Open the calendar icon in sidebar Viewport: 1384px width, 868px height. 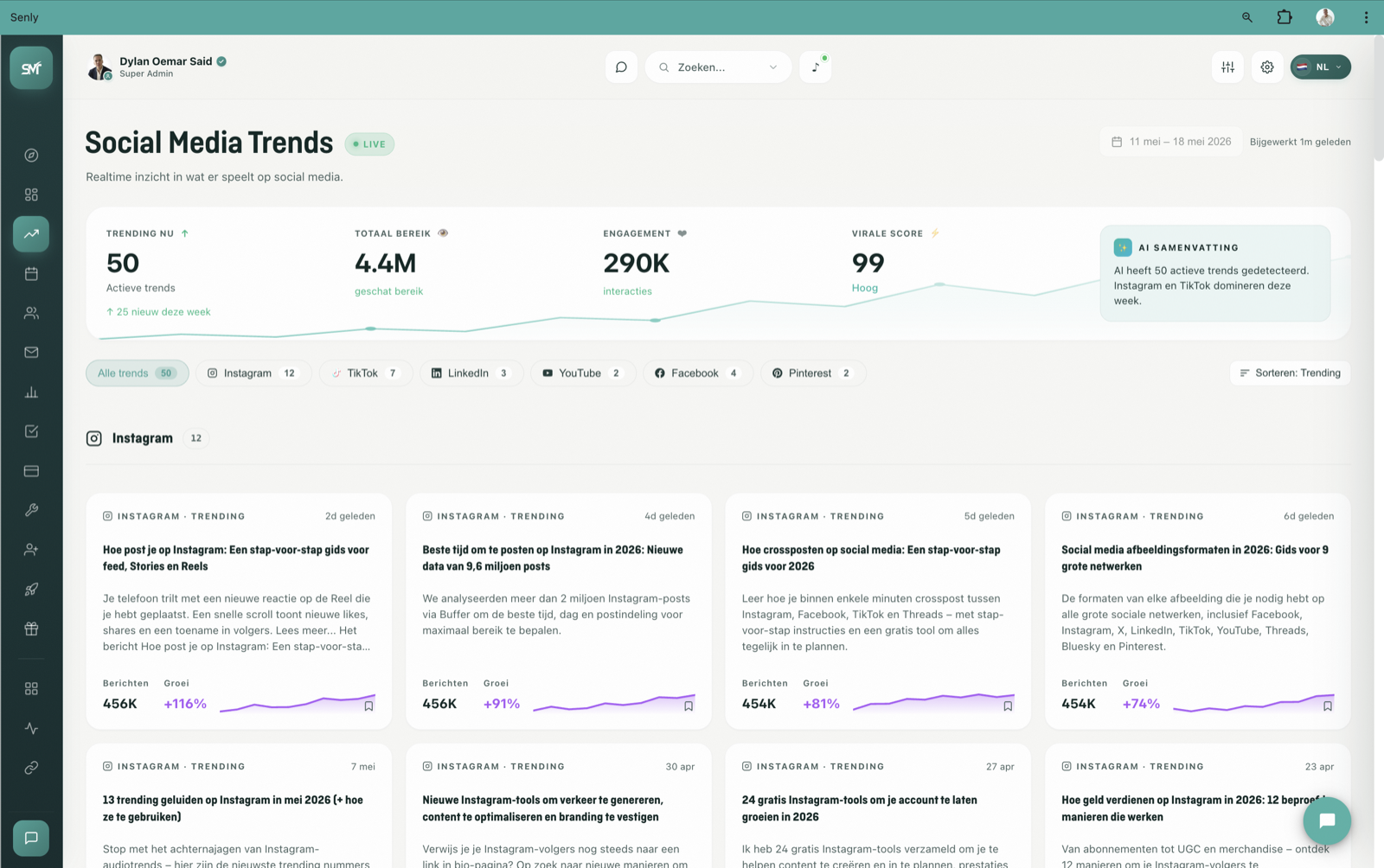point(31,274)
